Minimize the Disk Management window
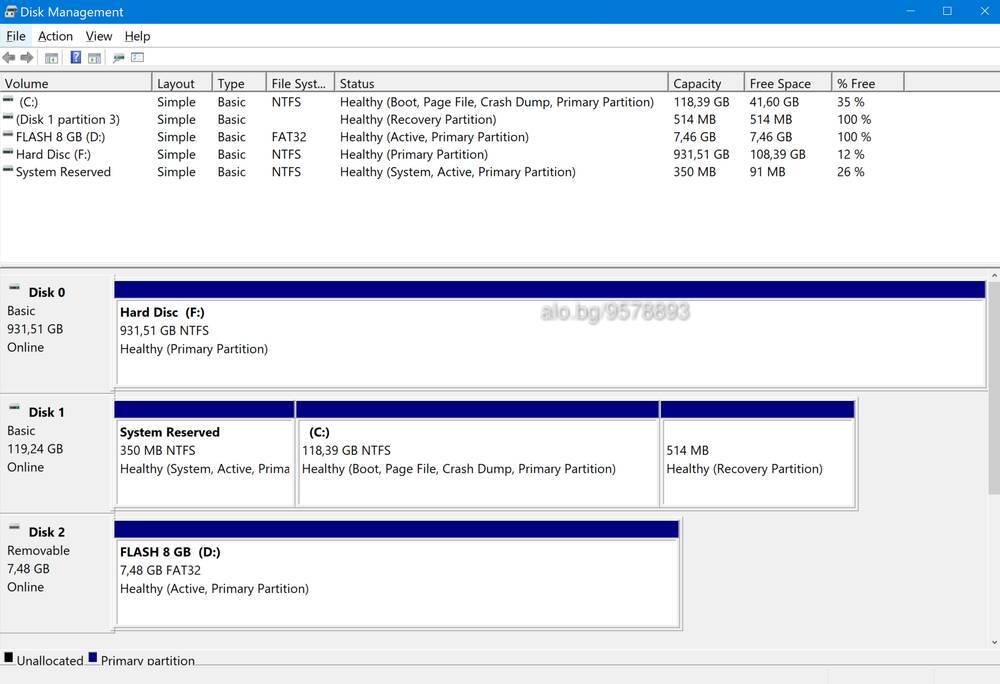 [x=911, y=11]
